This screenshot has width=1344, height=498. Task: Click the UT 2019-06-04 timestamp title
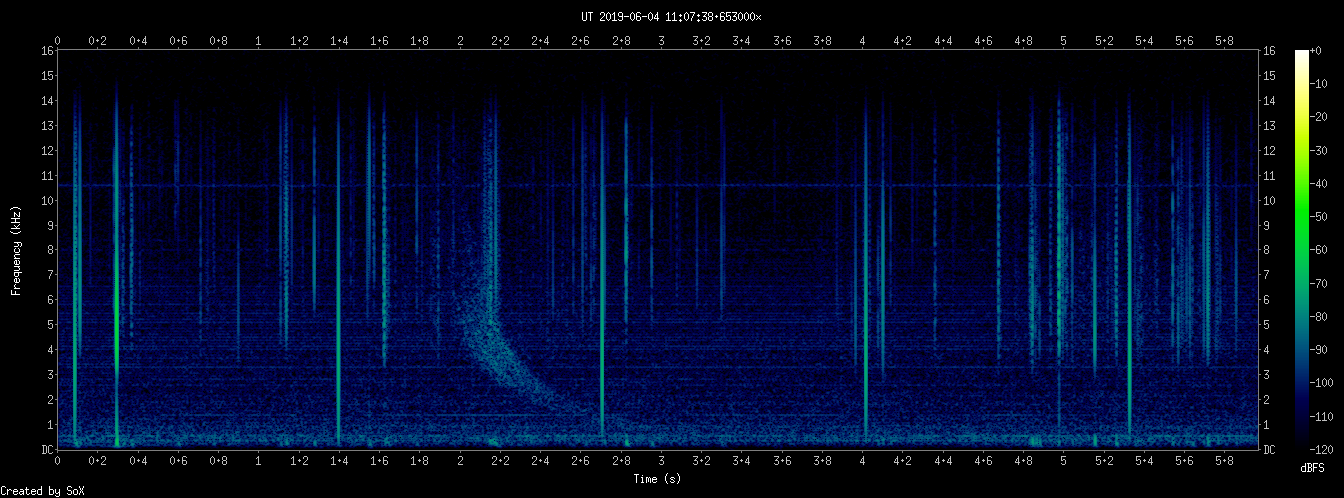[671, 16]
